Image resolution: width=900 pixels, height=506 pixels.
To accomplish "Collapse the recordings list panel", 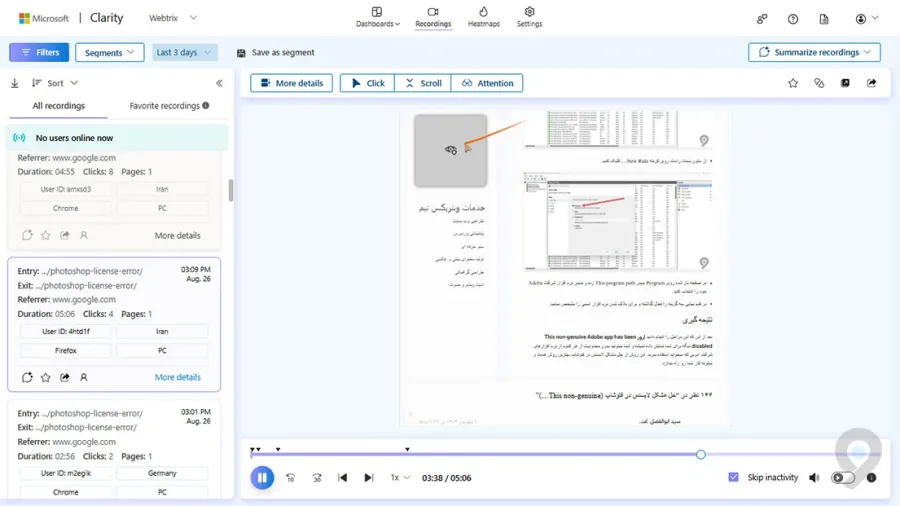I will coord(219,83).
